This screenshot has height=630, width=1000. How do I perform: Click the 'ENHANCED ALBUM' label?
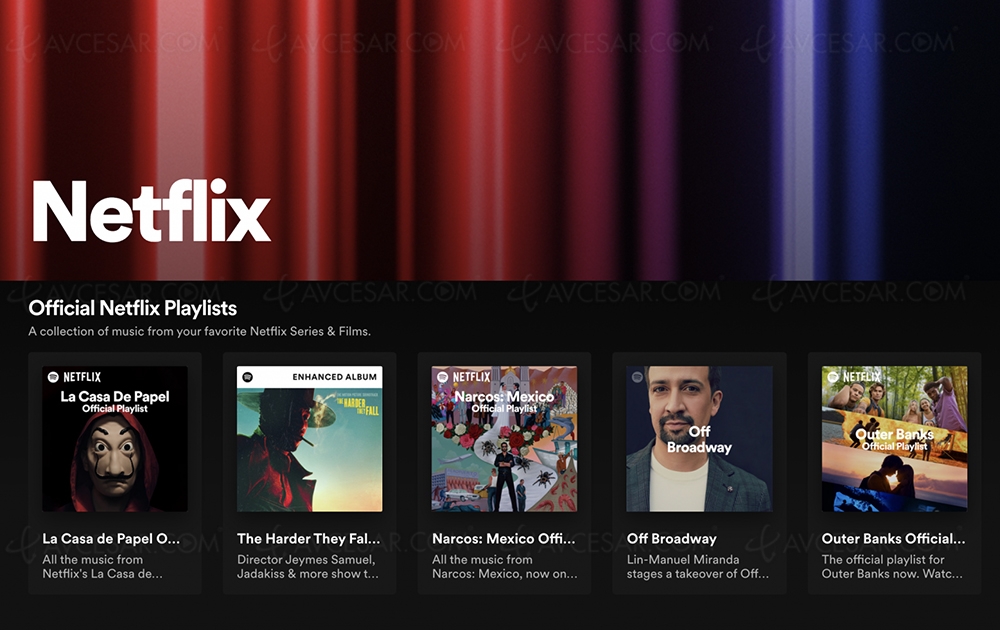[x=335, y=377]
